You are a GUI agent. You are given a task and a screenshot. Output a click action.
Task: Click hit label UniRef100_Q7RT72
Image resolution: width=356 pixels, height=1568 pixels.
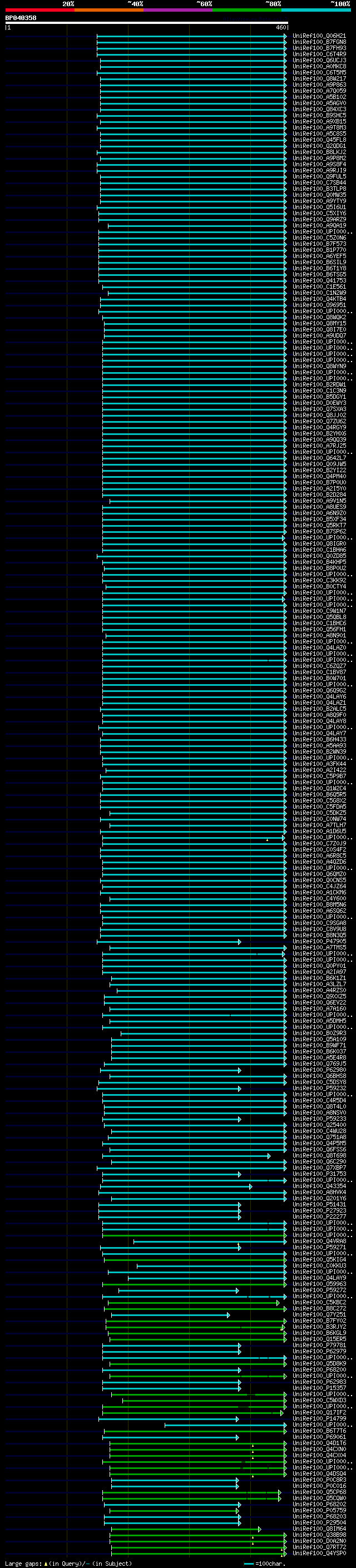tap(319, 1547)
